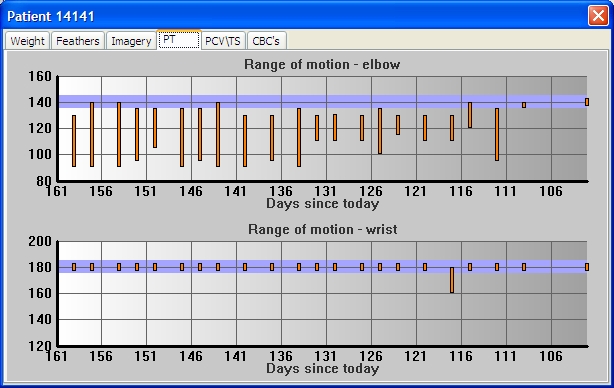The height and width of the screenshot is (388, 614).
Task: Select the elbow bar near day 112
Action: click(x=497, y=135)
